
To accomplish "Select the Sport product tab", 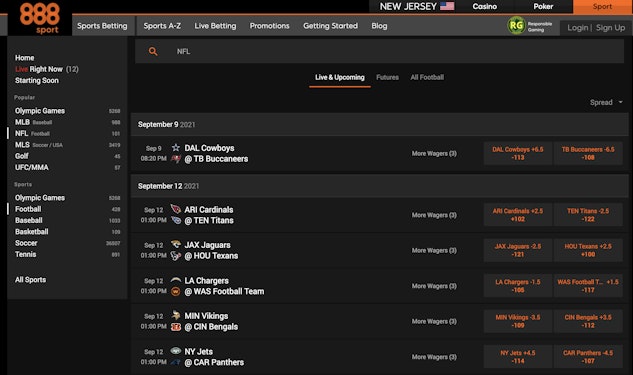I will click(602, 6).
